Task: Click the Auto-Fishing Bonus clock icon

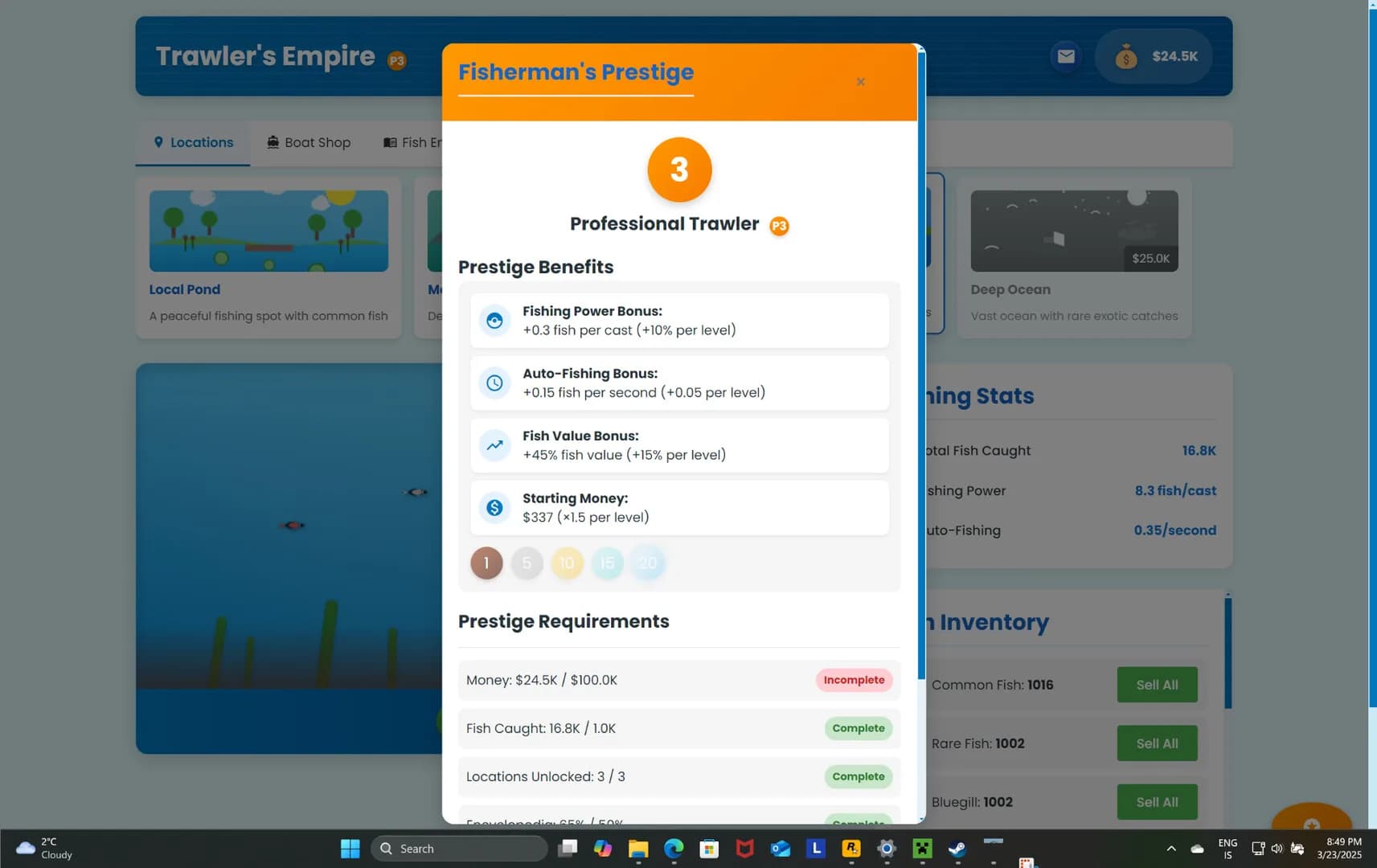Action: pos(495,383)
